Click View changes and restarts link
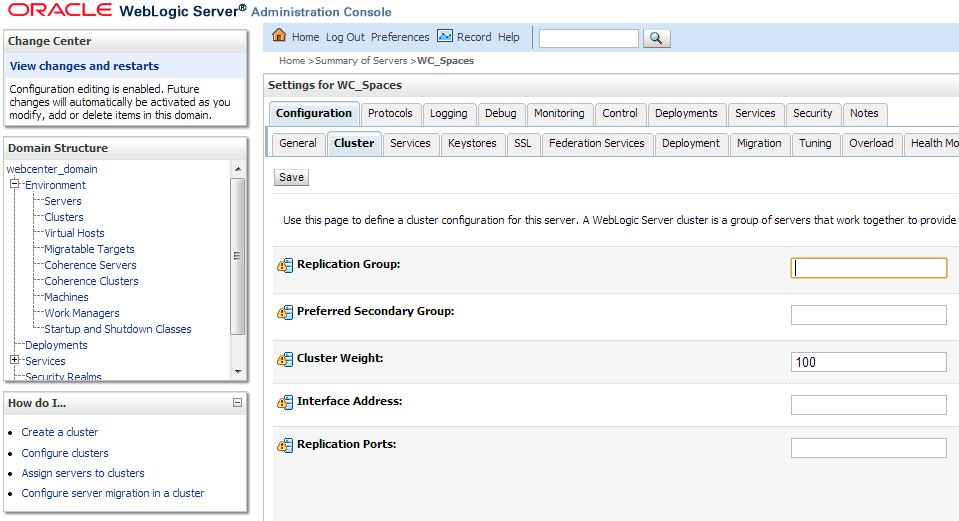959x521 pixels. tap(84, 66)
